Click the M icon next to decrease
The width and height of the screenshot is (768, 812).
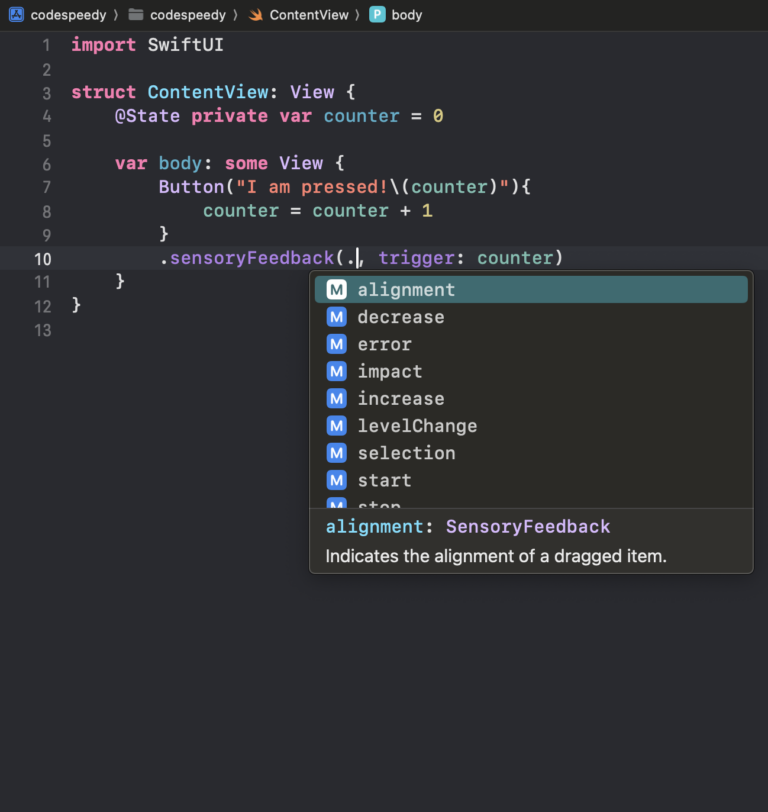coord(337,317)
